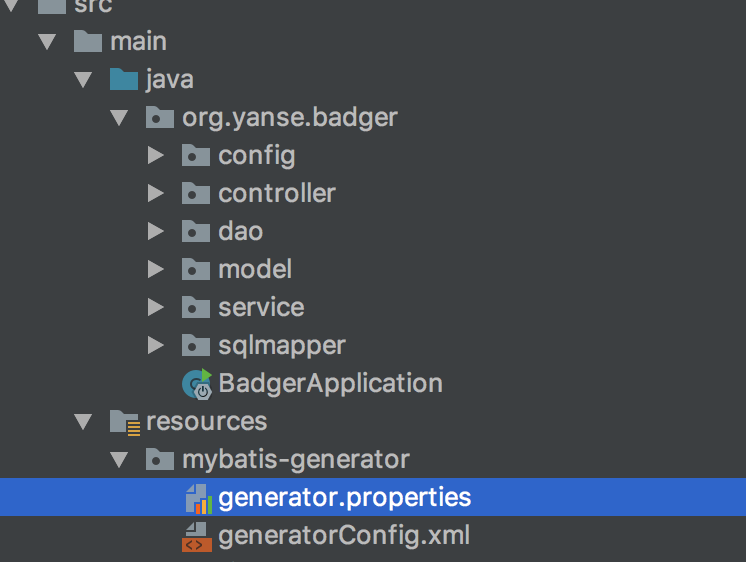
Task: Select the sqlmapper package label
Action: point(282,345)
